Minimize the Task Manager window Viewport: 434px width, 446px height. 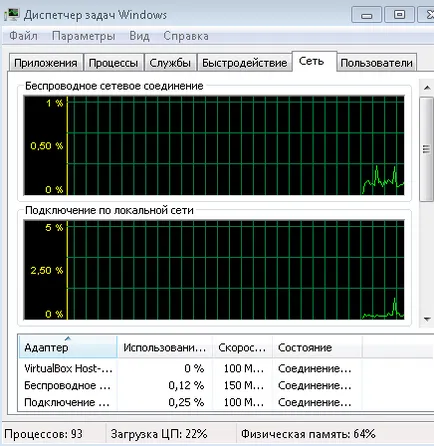coord(366,15)
